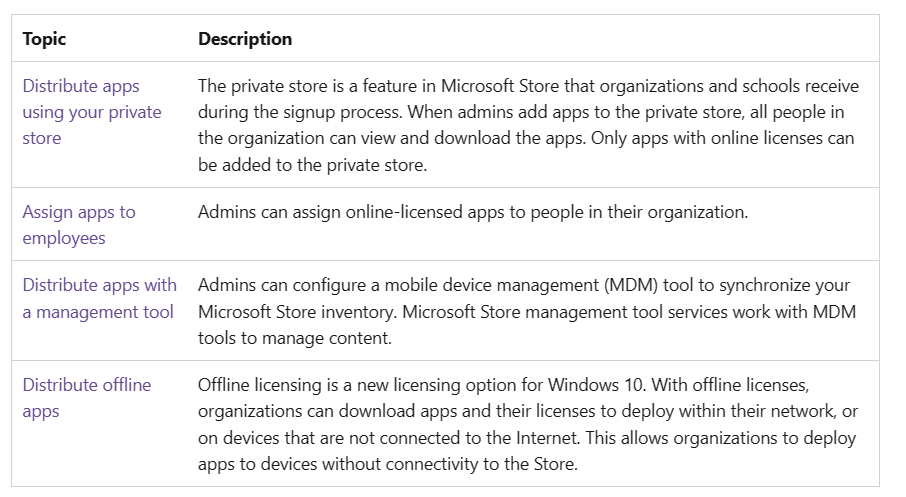
Task: Open Distribute apps with a management tool link
Action: (x=99, y=298)
